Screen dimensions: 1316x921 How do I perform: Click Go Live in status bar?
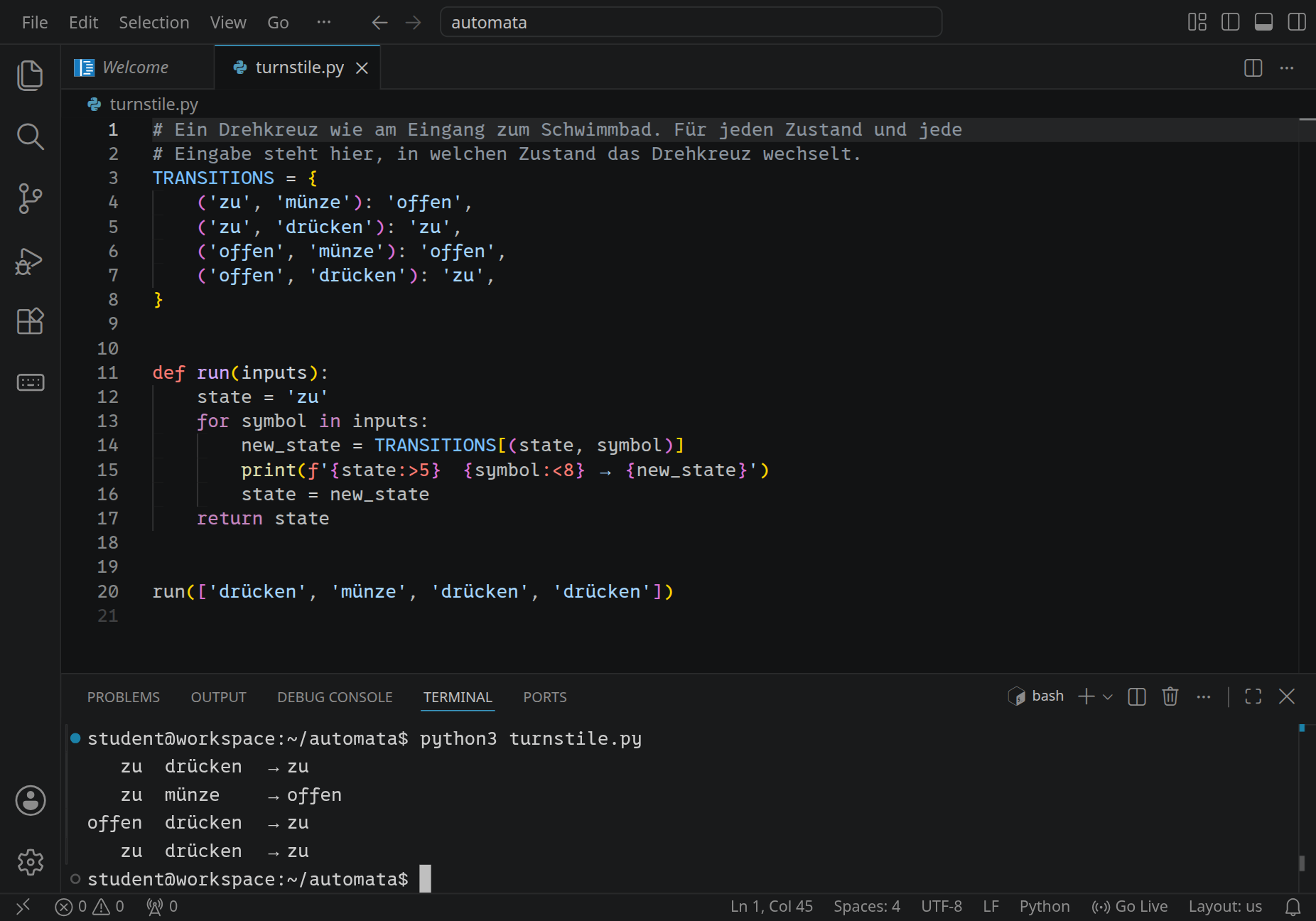point(1130,907)
